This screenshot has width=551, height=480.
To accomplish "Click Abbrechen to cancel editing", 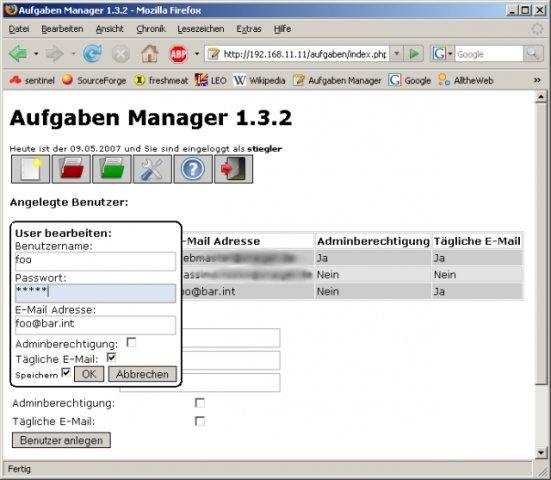I will coord(142,374).
